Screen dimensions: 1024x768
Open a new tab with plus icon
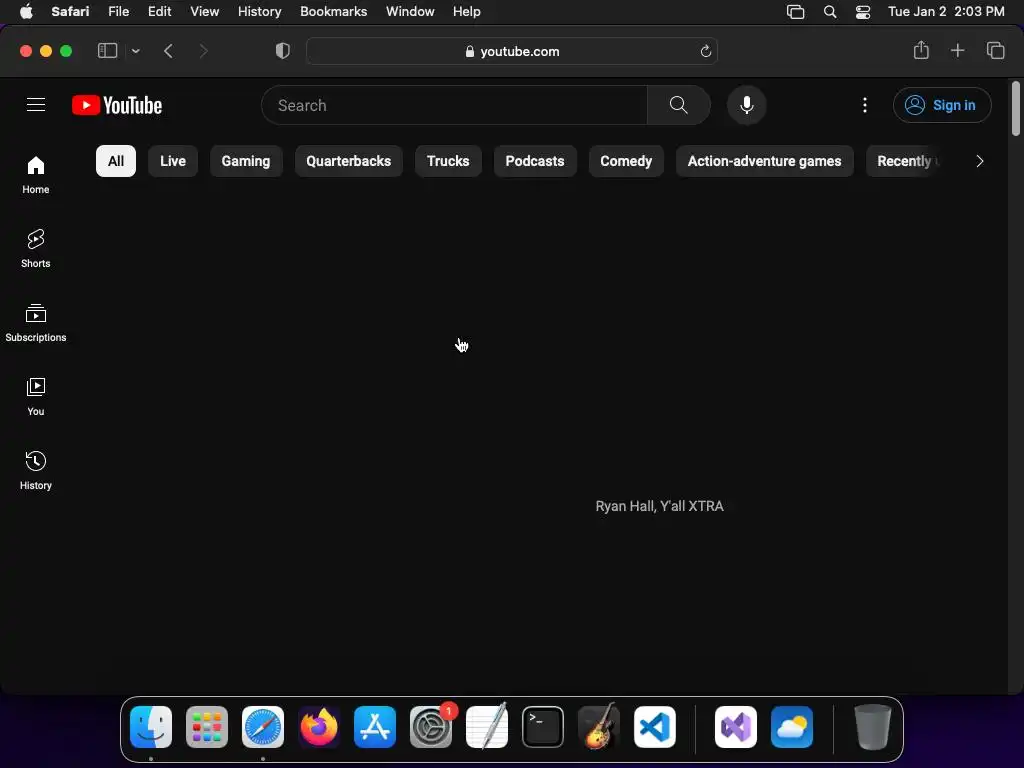pyautogui.click(x=957, y=50)
